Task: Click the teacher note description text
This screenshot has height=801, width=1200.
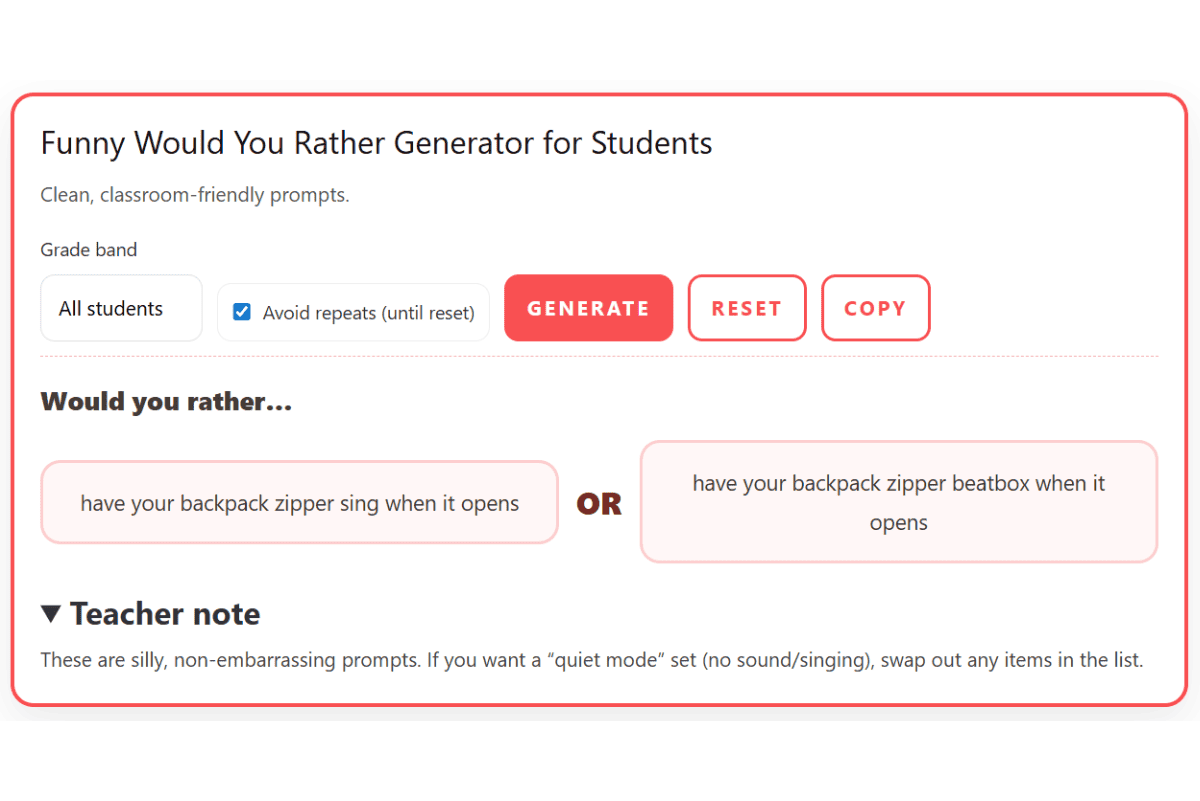Action: (x=591, y=660)
